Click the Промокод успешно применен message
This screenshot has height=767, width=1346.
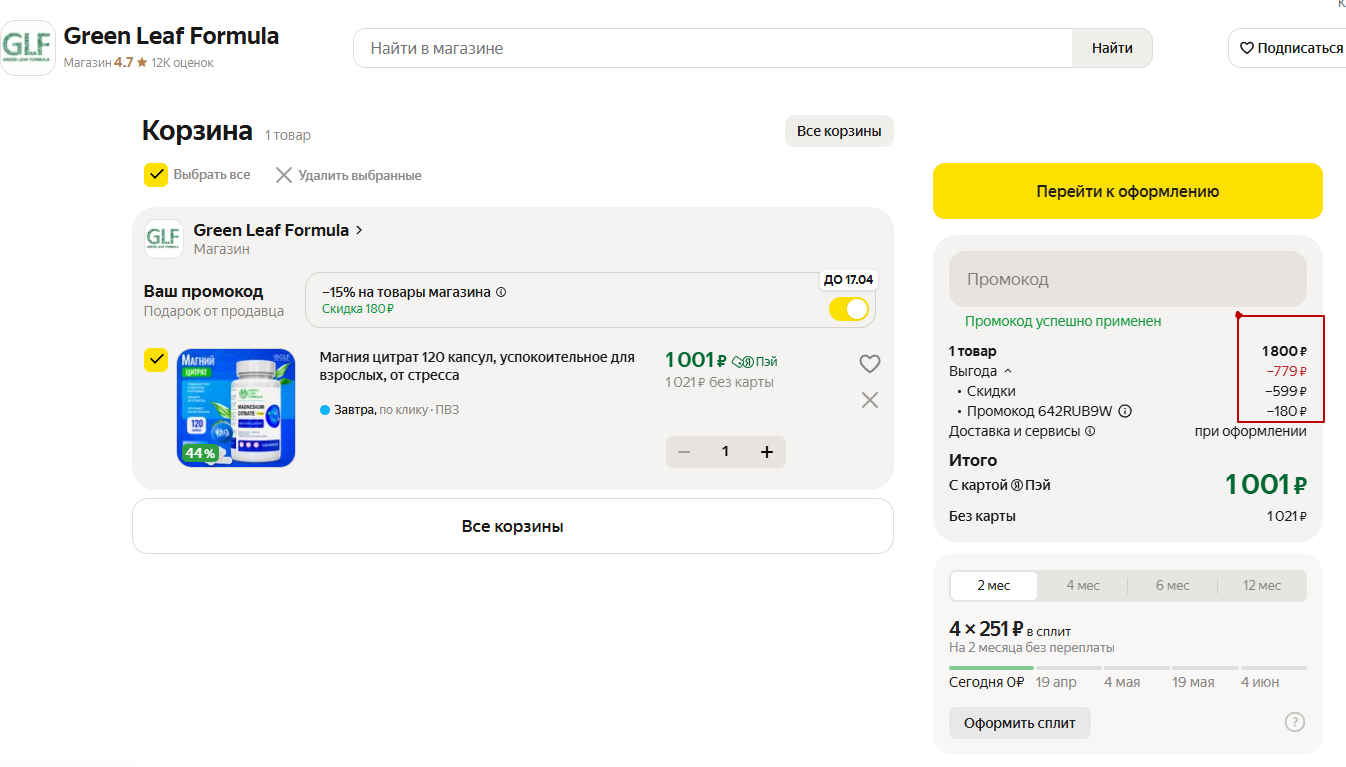(1063, 321)
